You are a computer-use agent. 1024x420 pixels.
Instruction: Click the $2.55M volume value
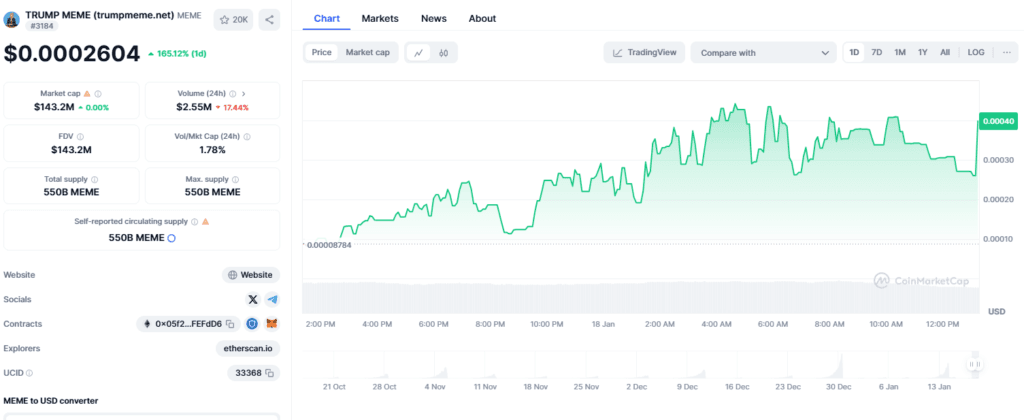click(193, 107)
